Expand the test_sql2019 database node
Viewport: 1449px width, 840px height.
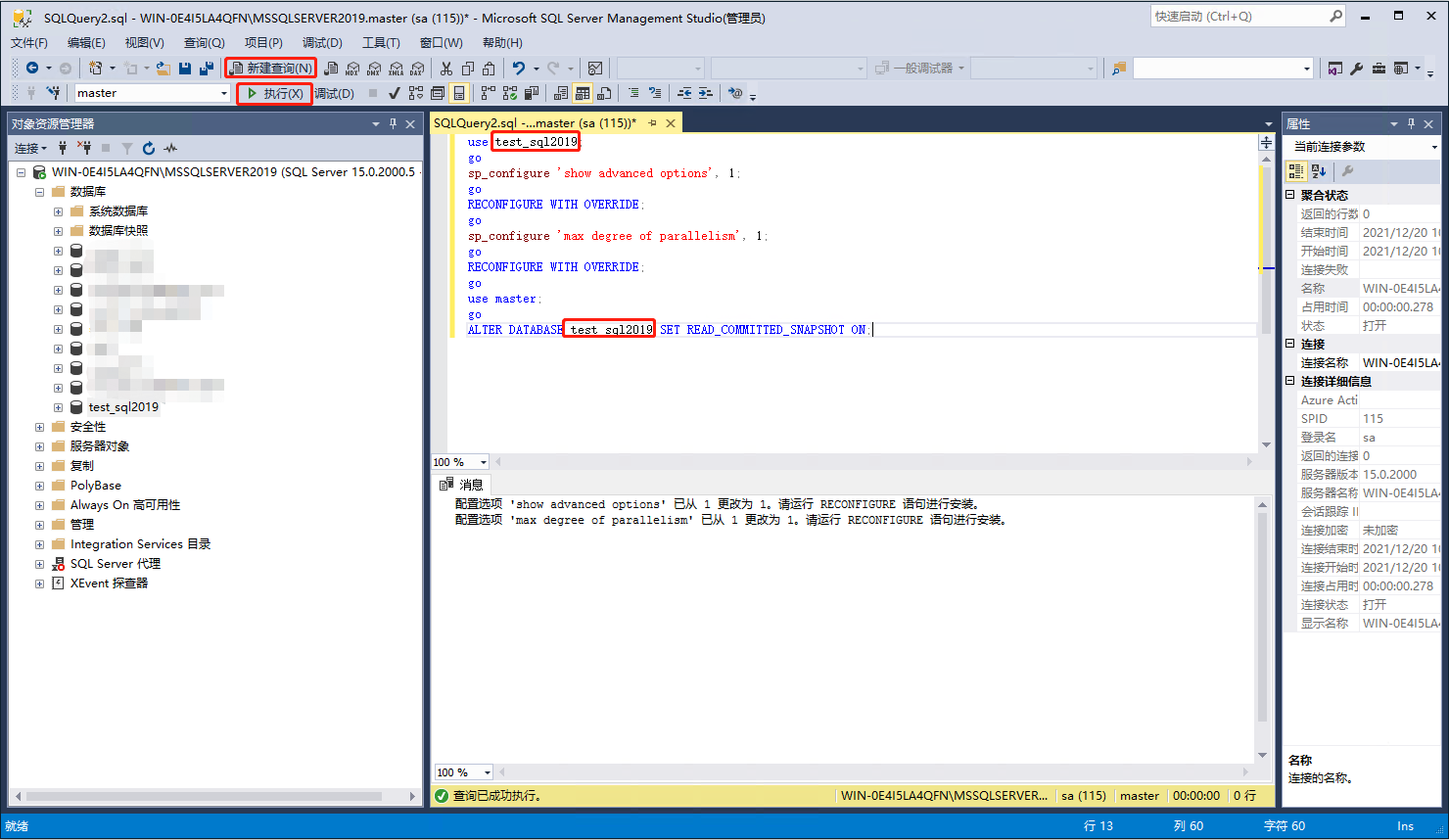(58, 406)
